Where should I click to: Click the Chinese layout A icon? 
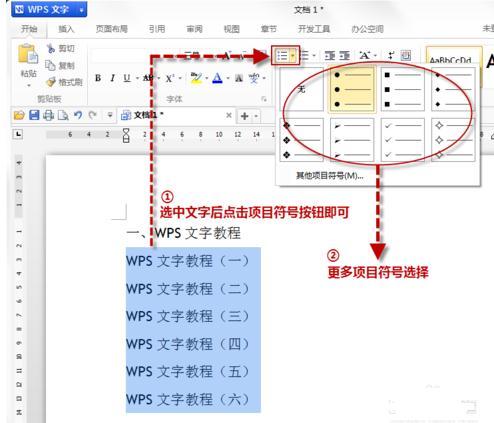pyautogui.click(x=365, y=55)
